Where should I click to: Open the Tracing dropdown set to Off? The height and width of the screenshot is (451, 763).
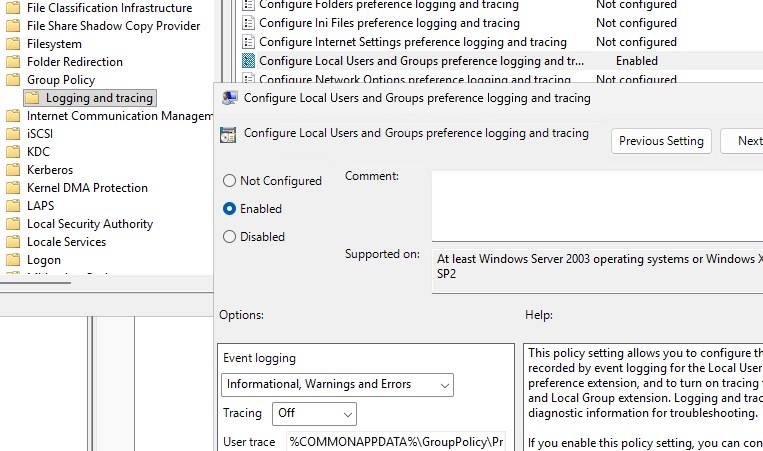tap(313, 413)
